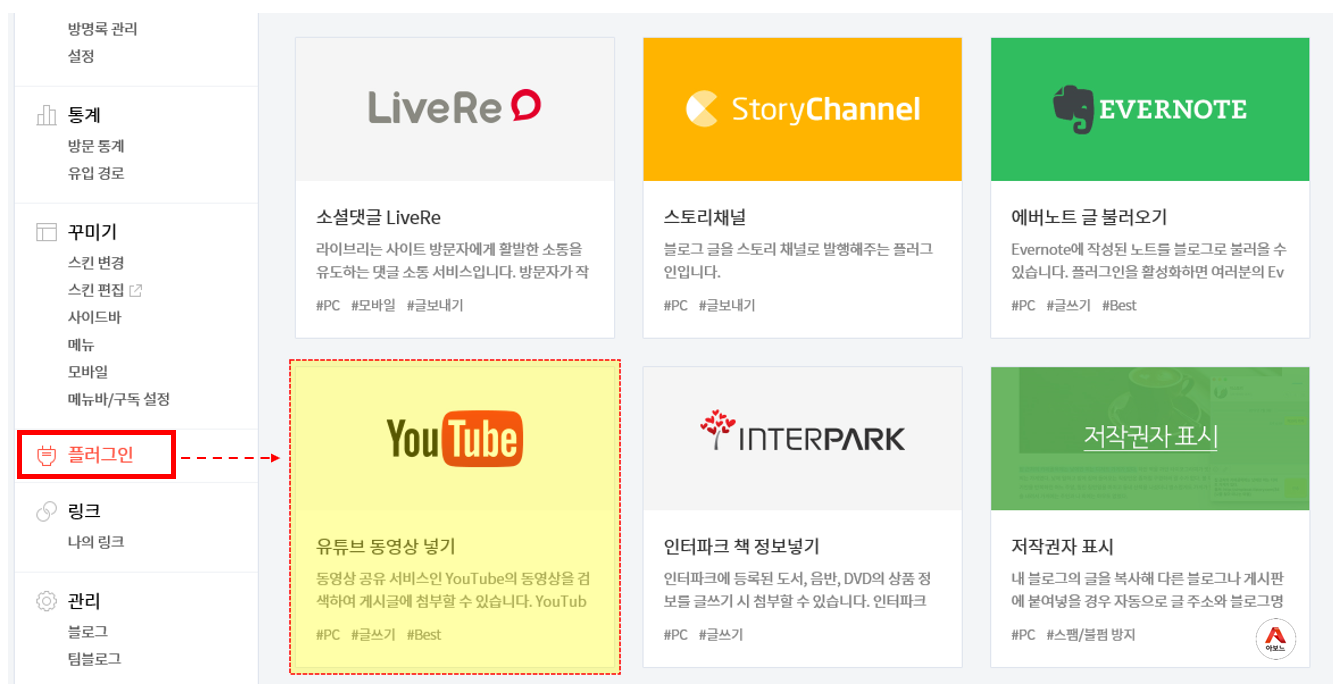Click #PC tag on Evernote card

point(1023,306)
